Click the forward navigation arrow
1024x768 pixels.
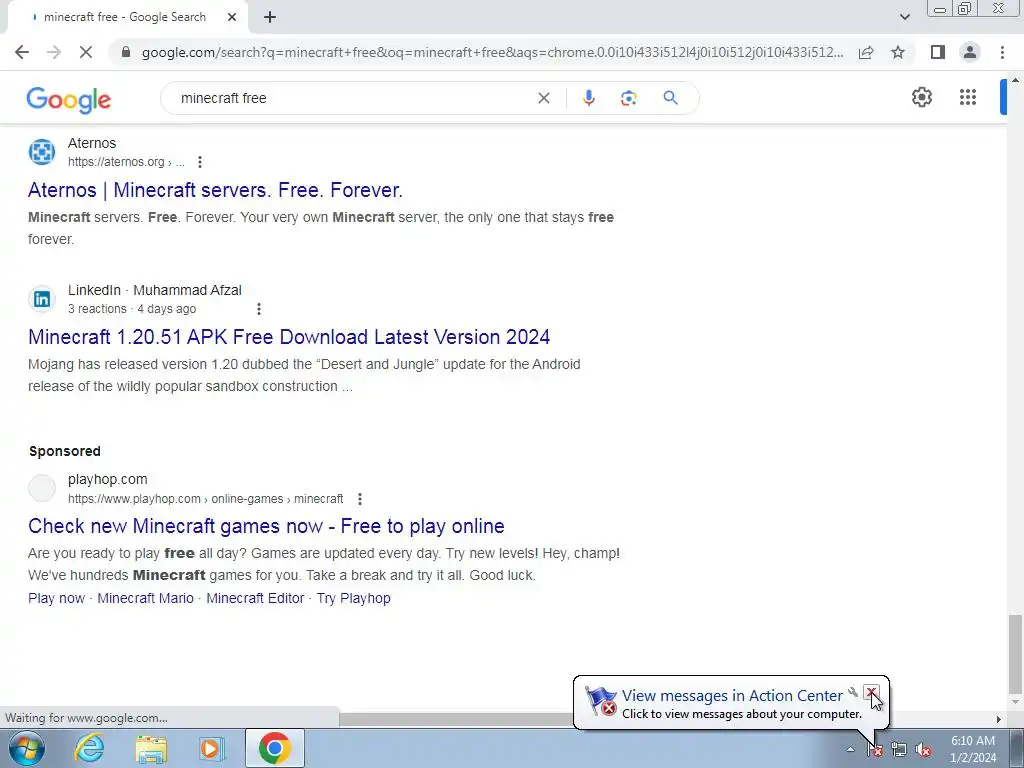[54, 52]
